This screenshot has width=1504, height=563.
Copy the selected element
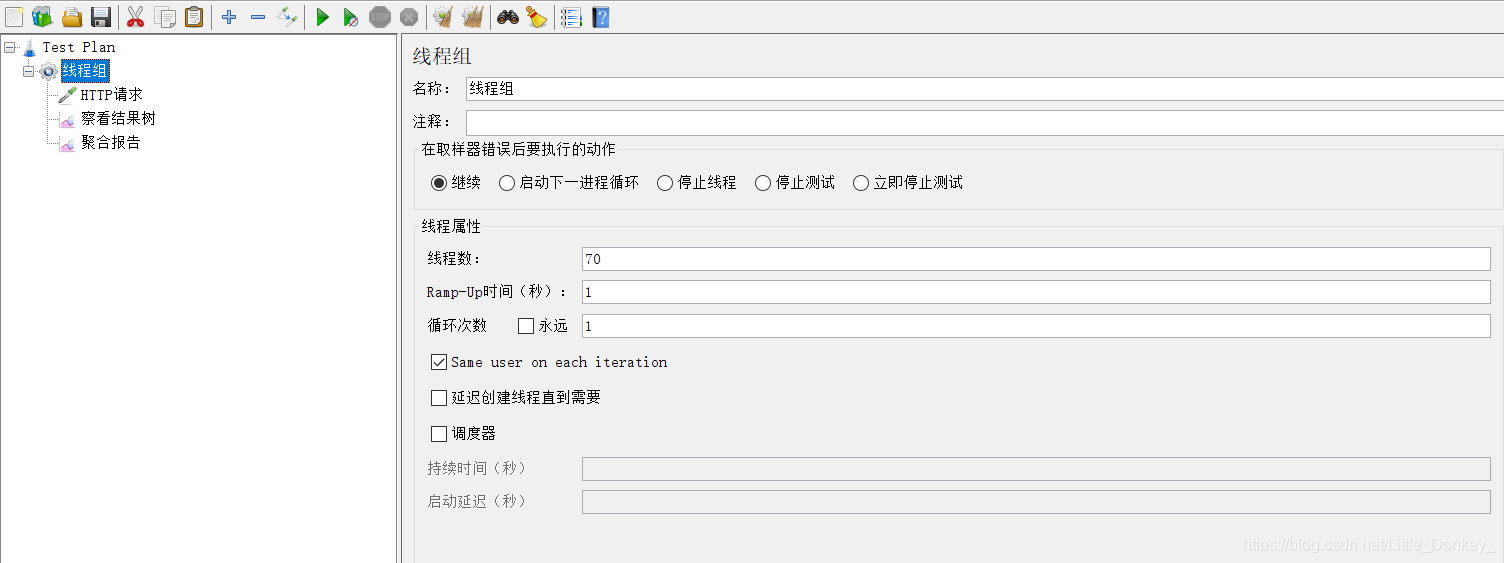point(165,17)
